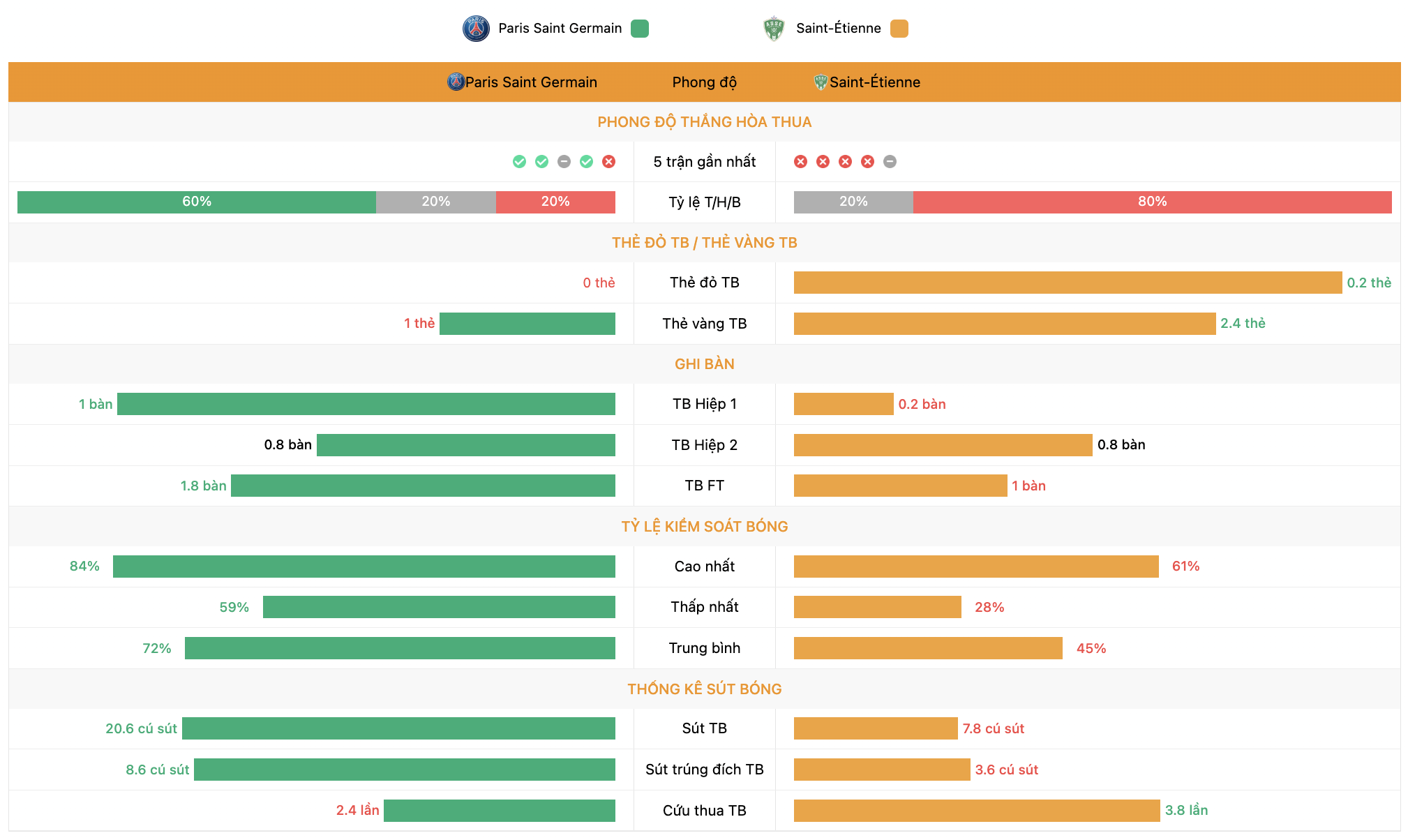Click THỐNG KÊ SÚT BÓNG heading

[x=704, y=689]
